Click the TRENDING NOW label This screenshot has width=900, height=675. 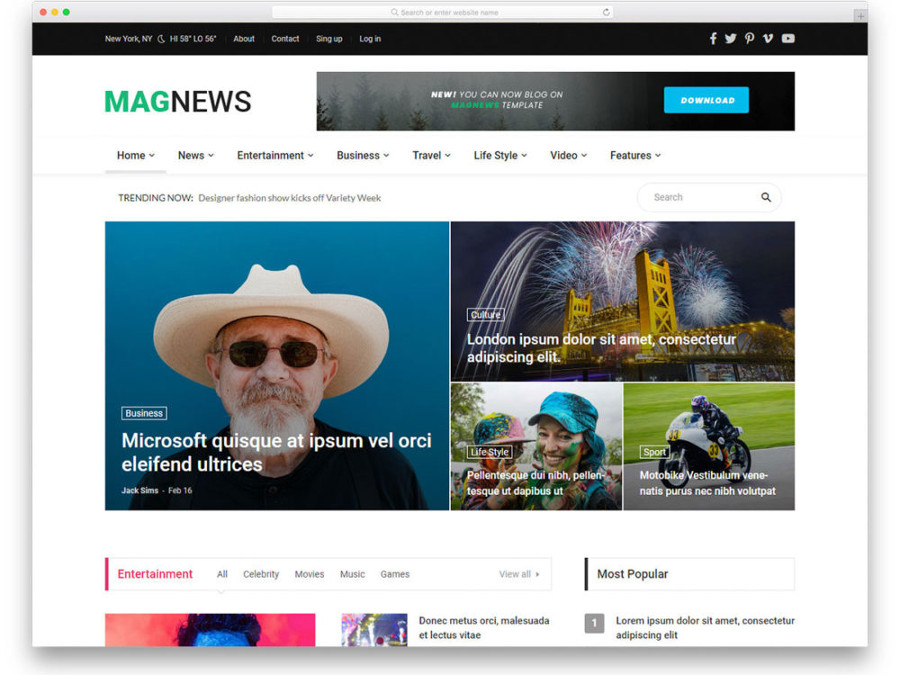coord(156,198)
